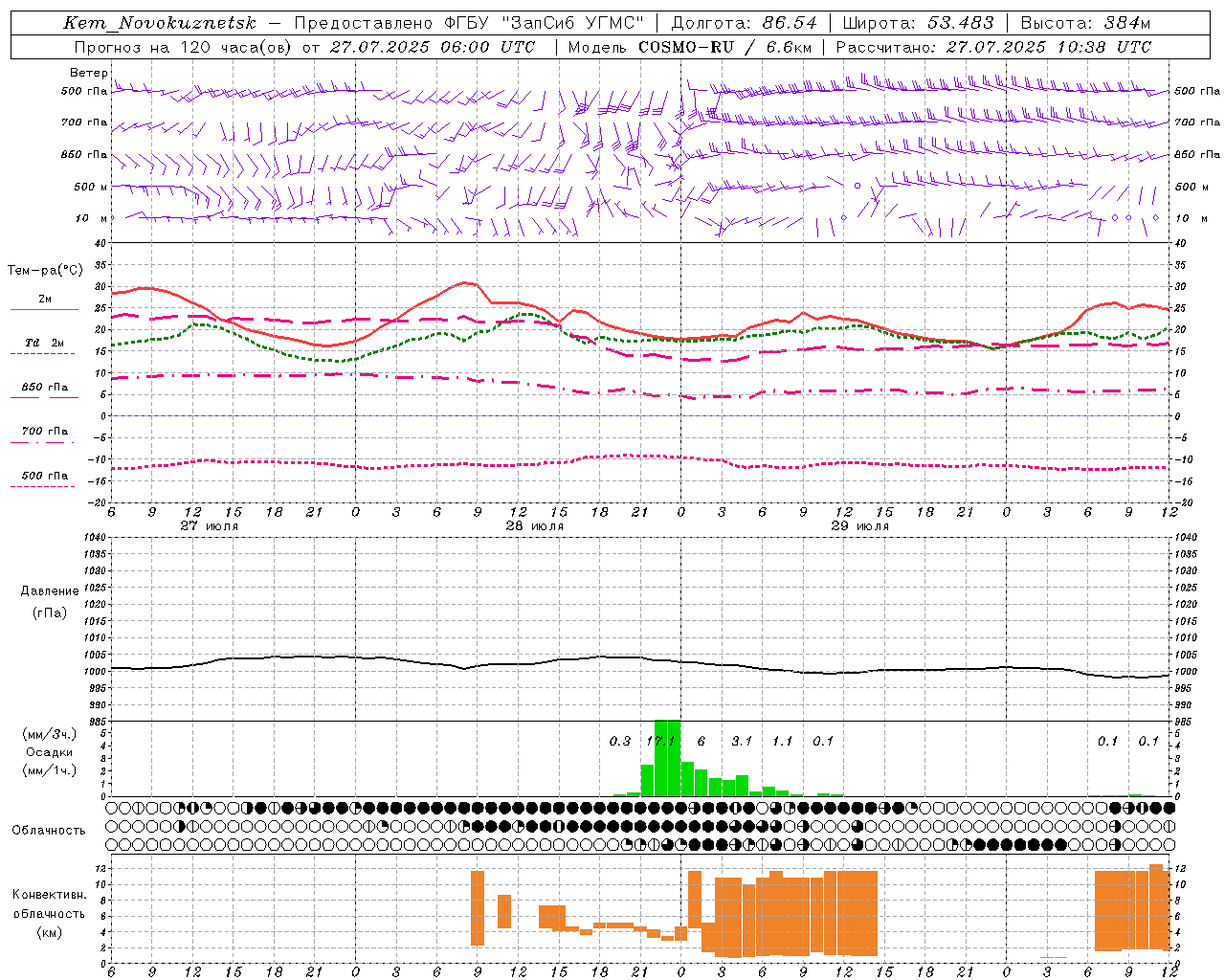1225x980 pixels.
Task: Click the 850 гПа entry in temperature legend
Action: click(44, 388)
